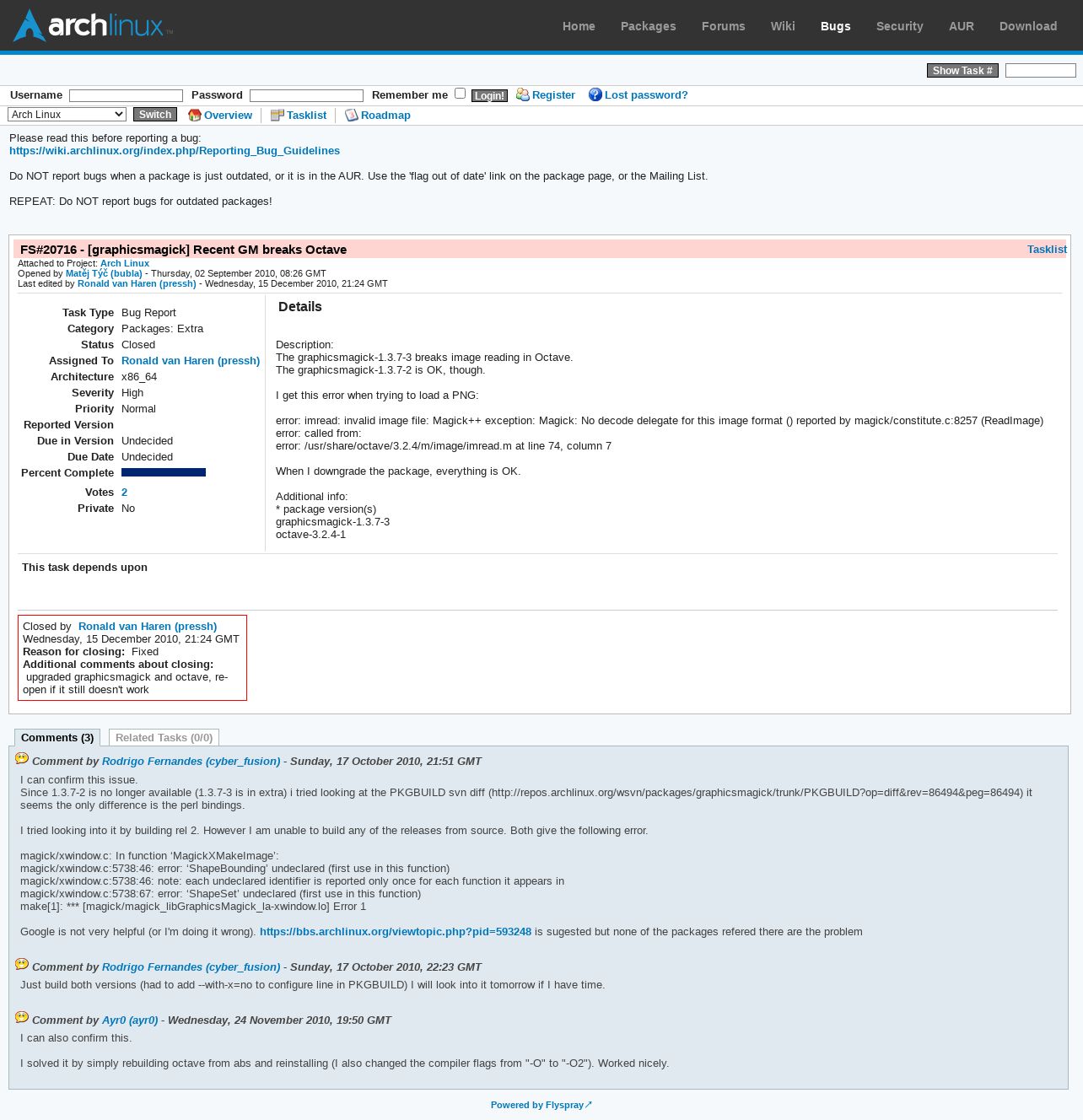
Task: Open Home in the top navigation
Action: coord(579,26)
